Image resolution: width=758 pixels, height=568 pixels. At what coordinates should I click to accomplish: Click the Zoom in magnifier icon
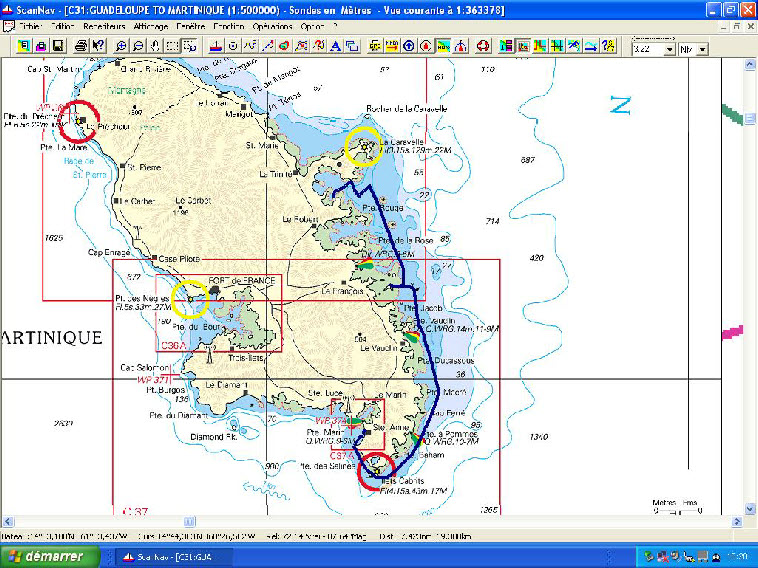point(121,46)
